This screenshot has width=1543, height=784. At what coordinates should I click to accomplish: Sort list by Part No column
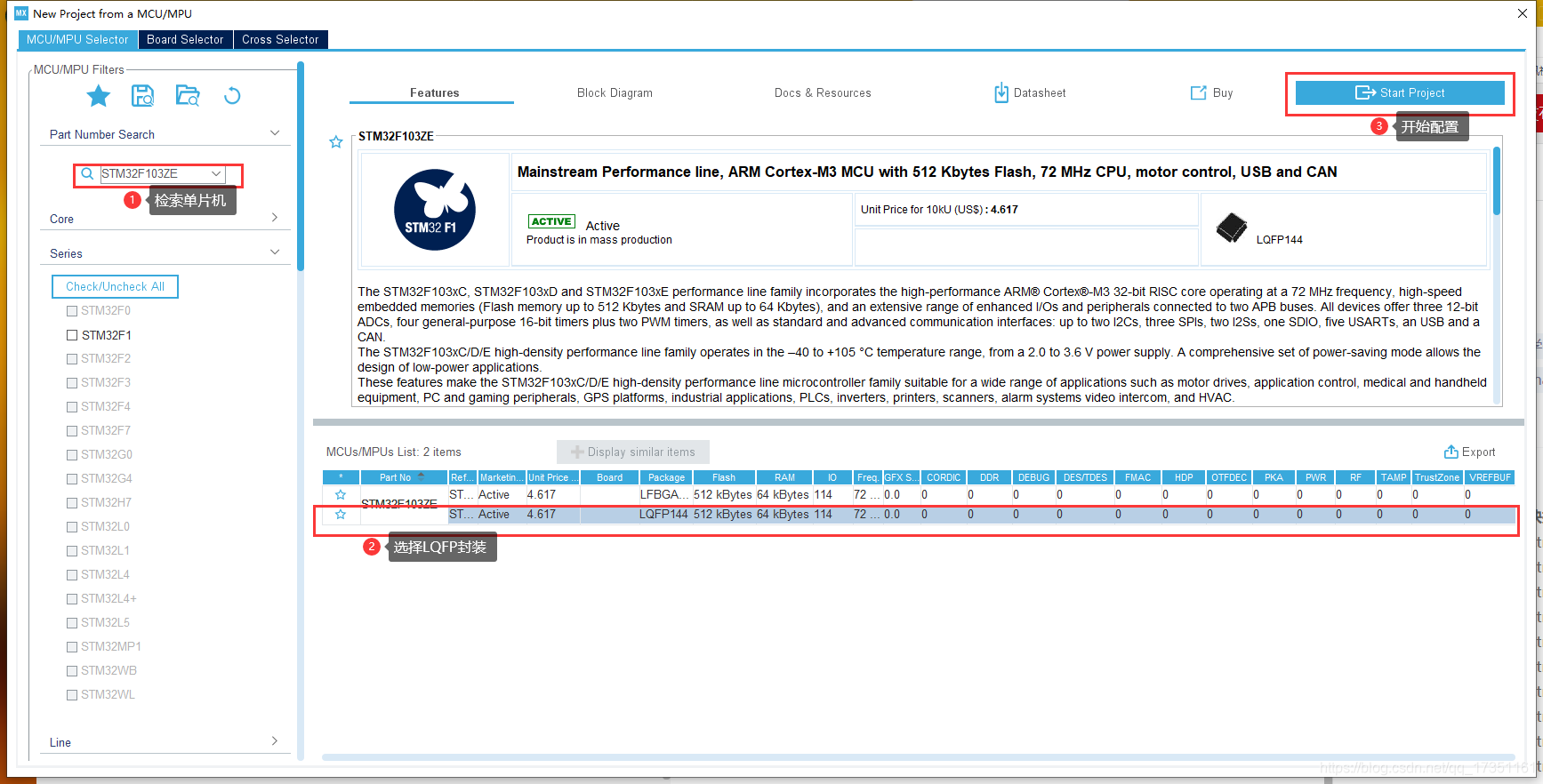click(404, 477)
